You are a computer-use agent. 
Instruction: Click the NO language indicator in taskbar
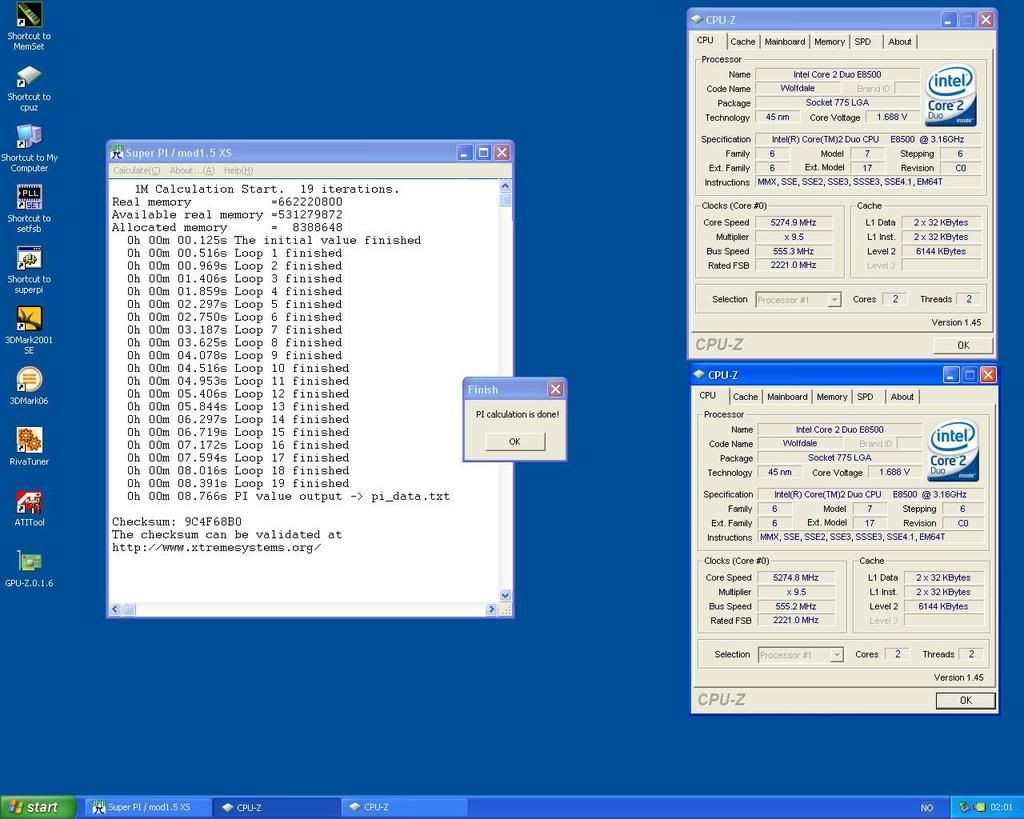[927, 808]
